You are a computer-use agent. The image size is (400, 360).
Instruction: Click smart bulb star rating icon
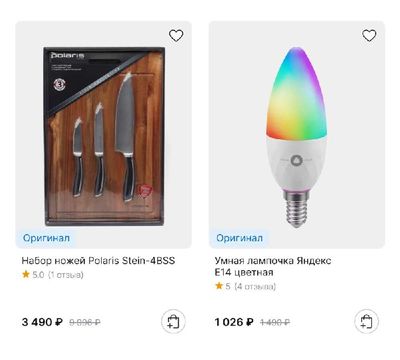pyautogui.click(x=219, y=286)
